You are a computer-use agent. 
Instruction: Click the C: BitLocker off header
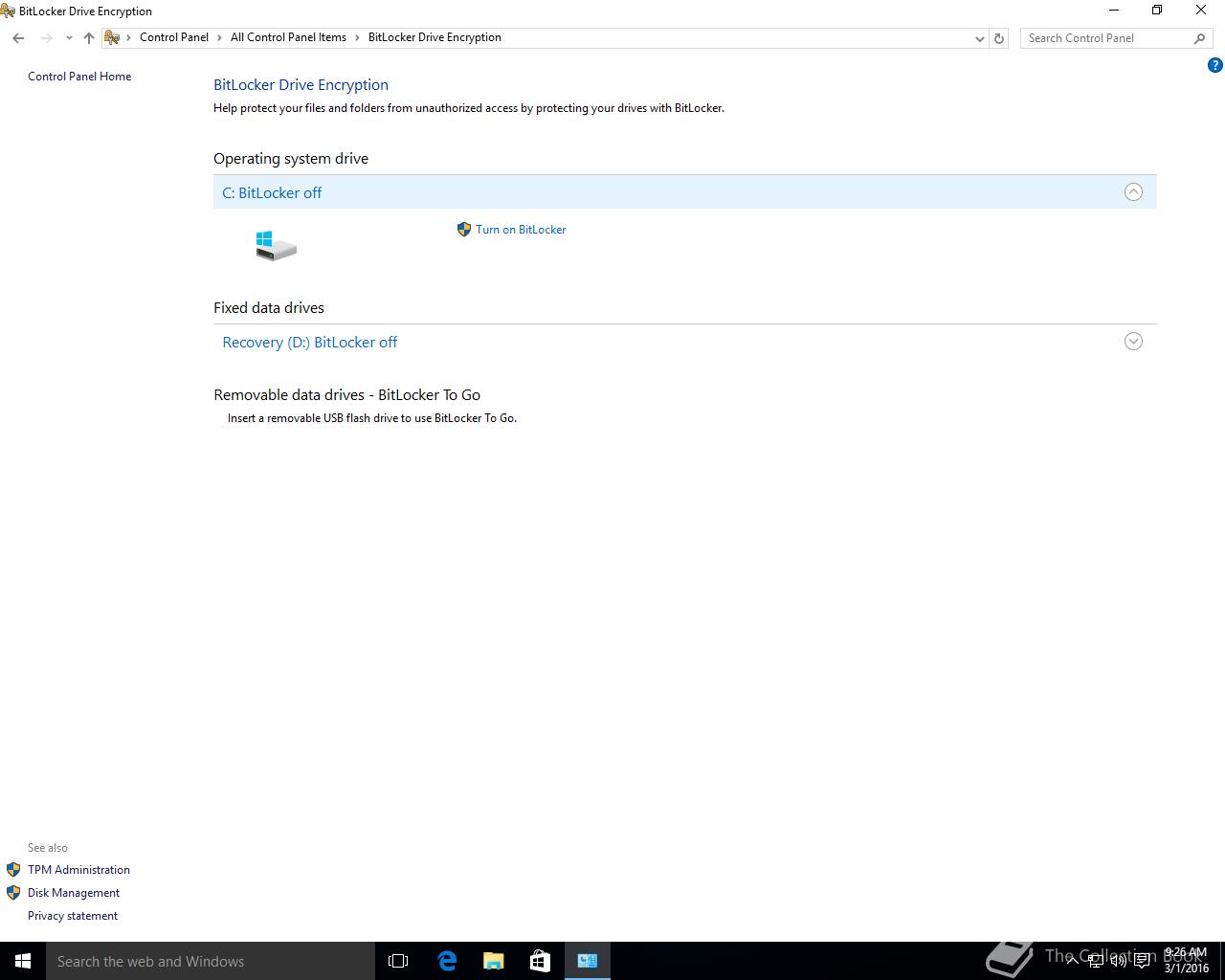coord(685,192)
